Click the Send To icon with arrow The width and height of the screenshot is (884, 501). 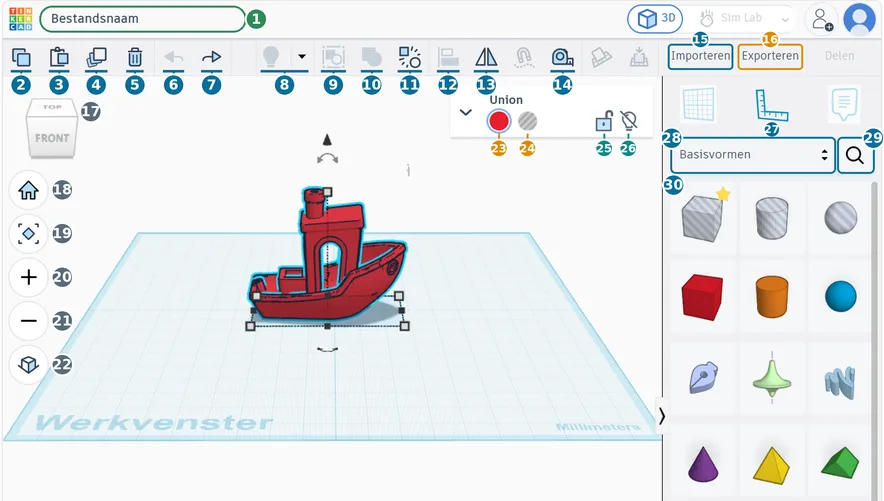pyautogui.click(x=639, y=57)
